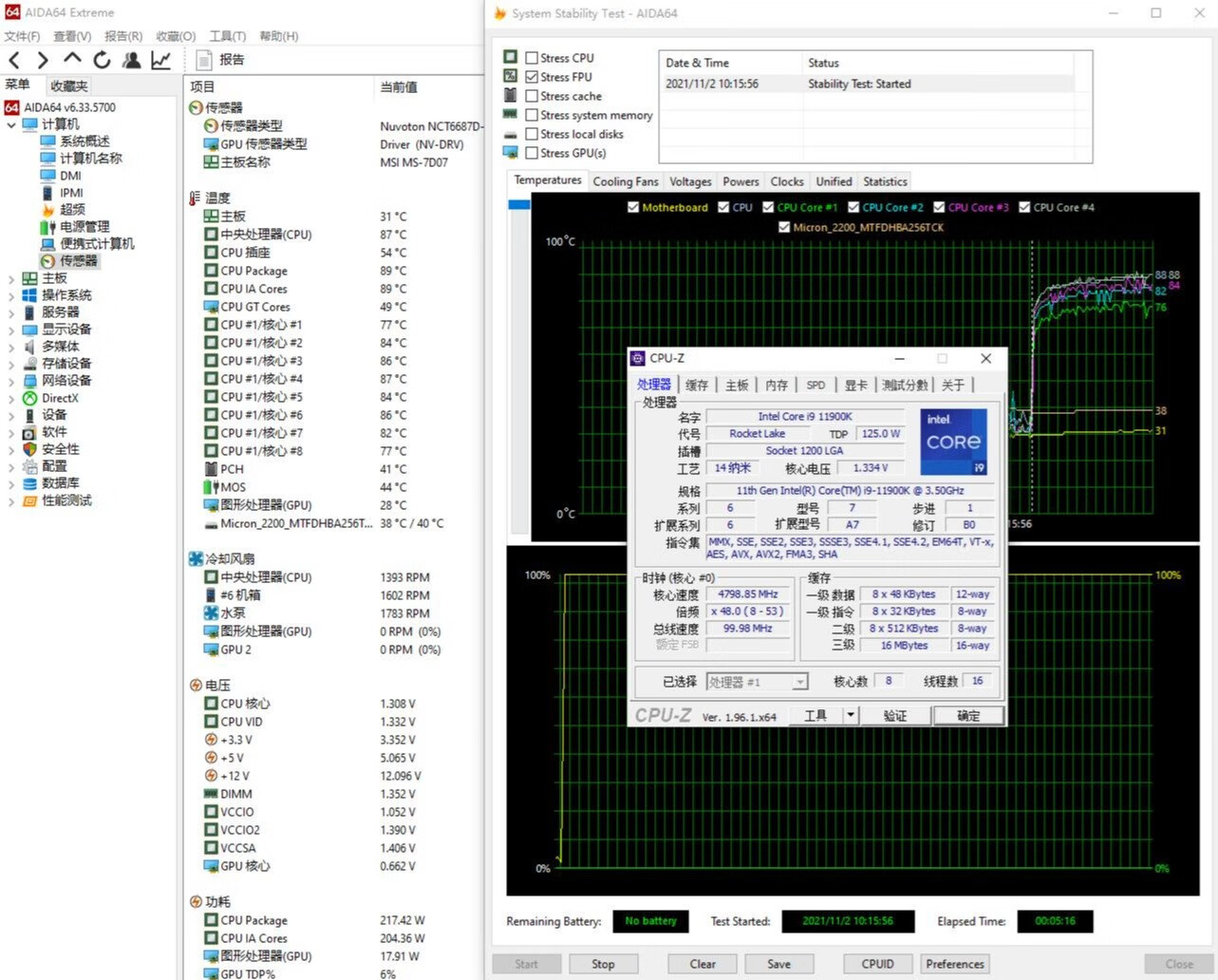Expand the 服务器 tree node

click(10, 312)
